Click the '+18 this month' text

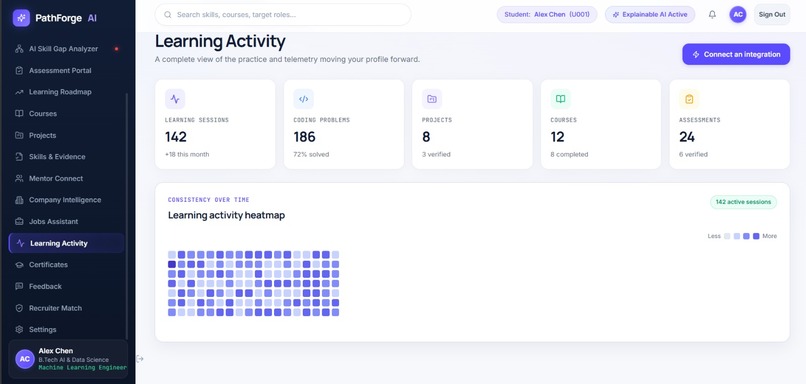(187, 154)
